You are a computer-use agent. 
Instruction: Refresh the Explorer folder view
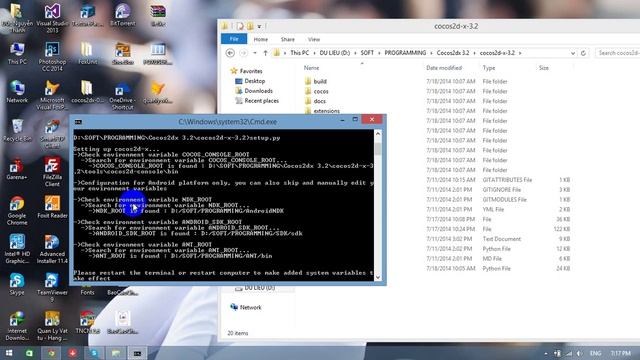(583, 53)
